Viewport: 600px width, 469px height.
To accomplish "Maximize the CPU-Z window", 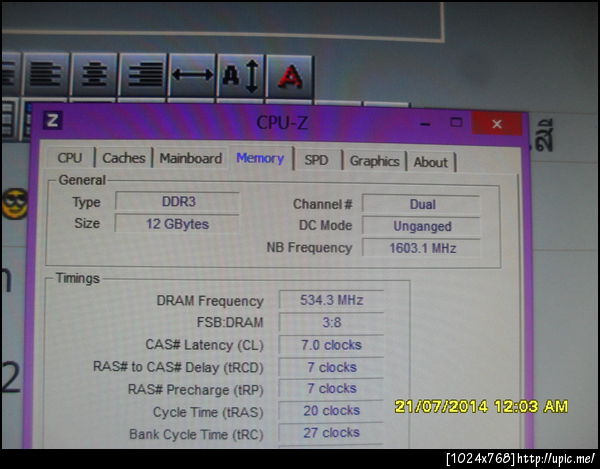I will click(456, 123).
